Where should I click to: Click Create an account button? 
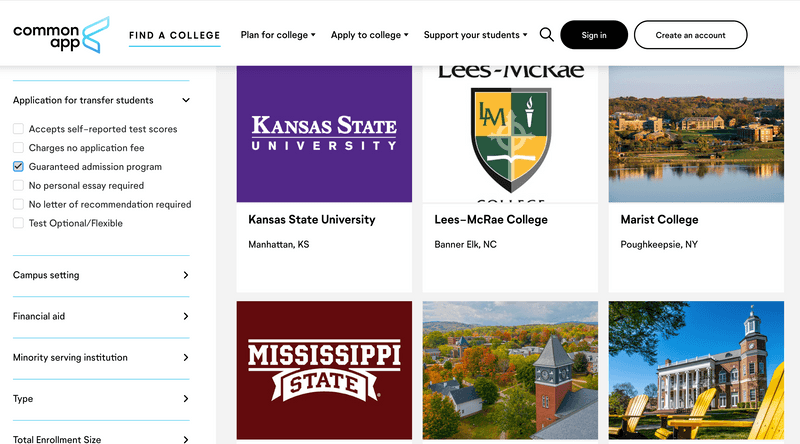click(690, 35)
